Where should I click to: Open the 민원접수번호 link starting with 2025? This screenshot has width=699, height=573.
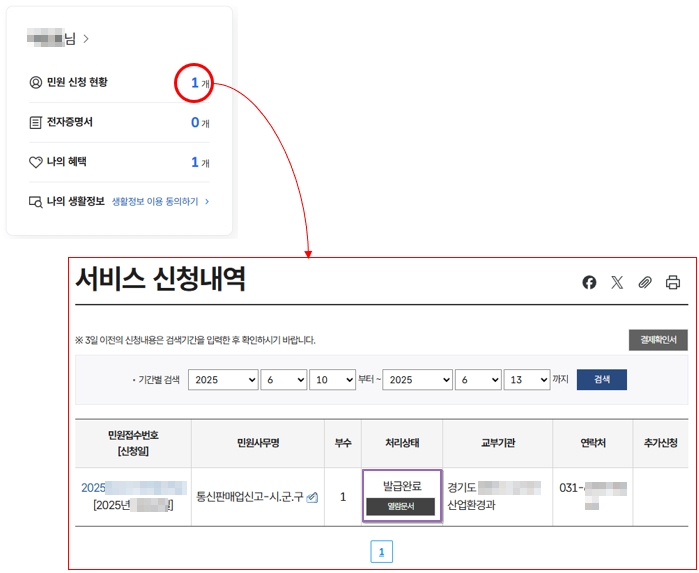[133, 488]
